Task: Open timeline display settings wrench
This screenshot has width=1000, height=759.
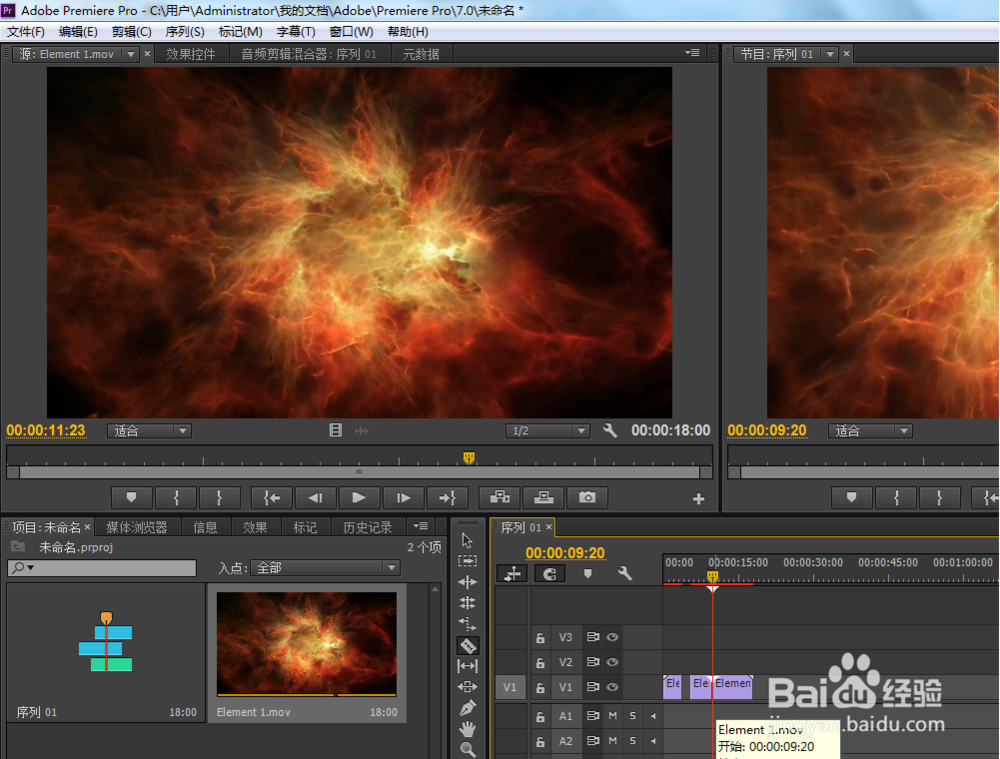Action: 625,573
